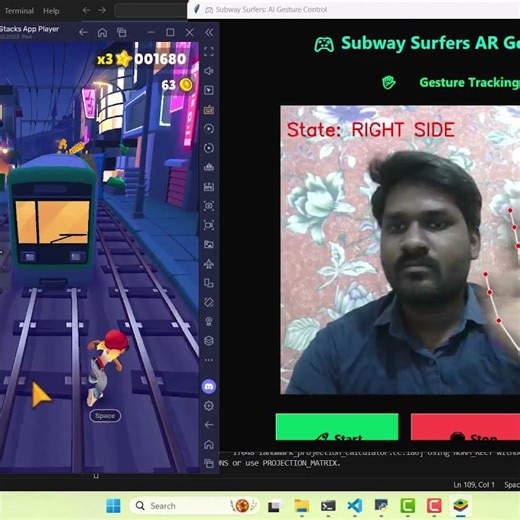Toggle BlueStacks fullscreen mode icon

[209, 52]
